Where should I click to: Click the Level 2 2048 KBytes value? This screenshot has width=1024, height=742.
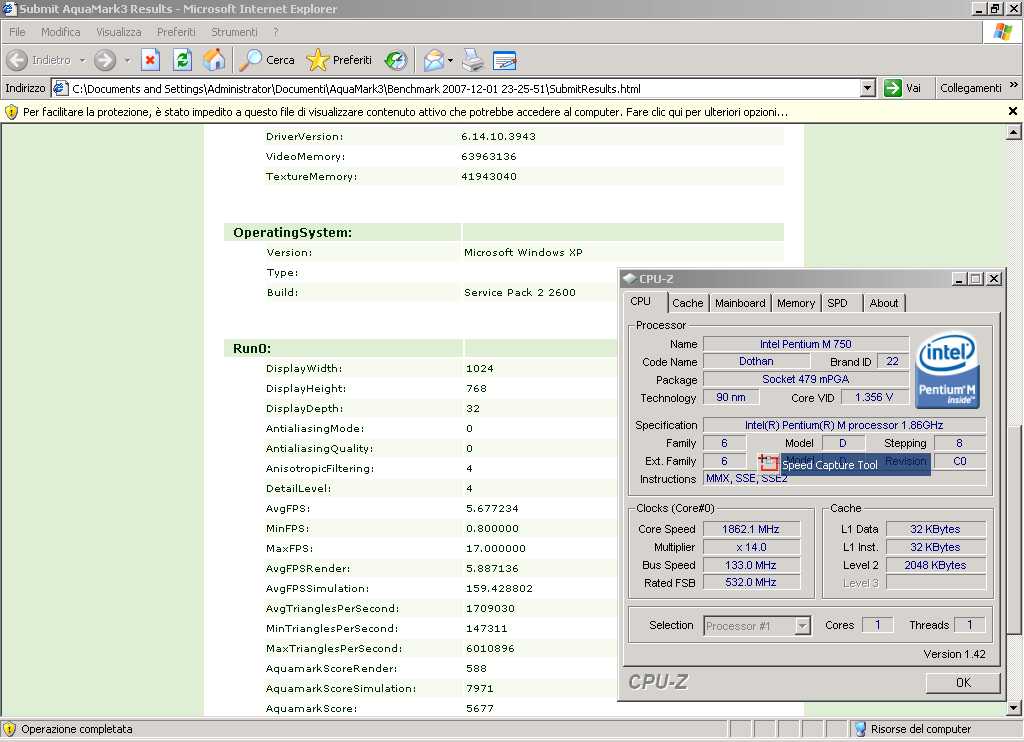tap(935, 565)
